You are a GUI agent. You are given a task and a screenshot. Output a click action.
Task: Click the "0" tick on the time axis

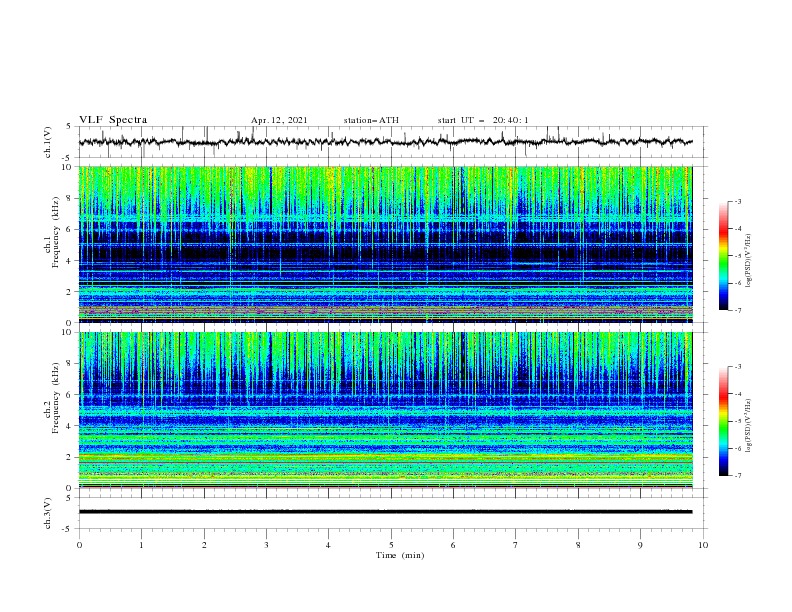point(79,545)
